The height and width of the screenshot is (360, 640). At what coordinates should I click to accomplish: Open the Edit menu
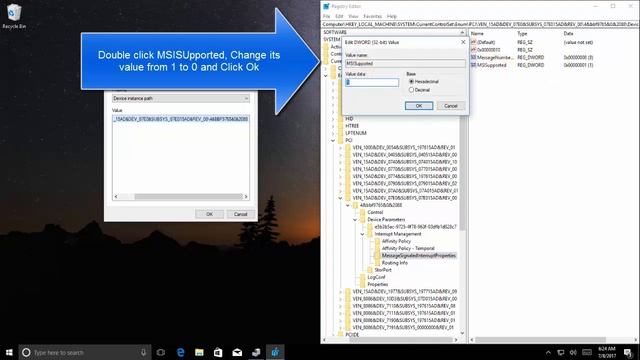339,16
